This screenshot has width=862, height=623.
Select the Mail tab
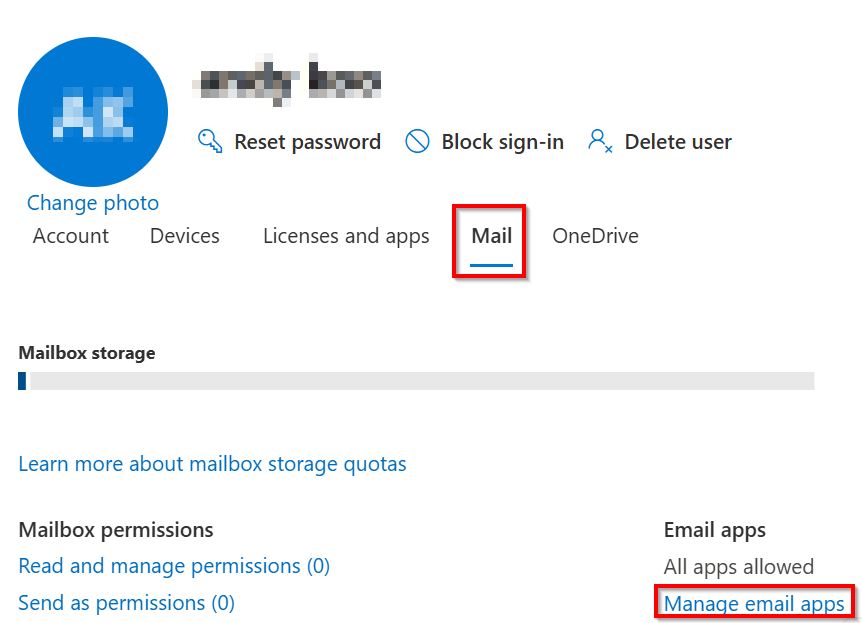(x=491, y=236)
